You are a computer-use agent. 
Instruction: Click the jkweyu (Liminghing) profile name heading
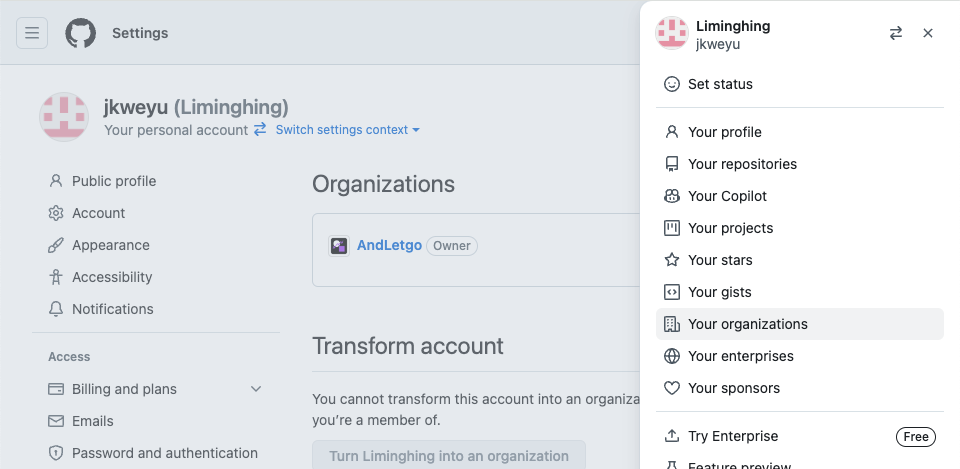[x=196, y=107]
